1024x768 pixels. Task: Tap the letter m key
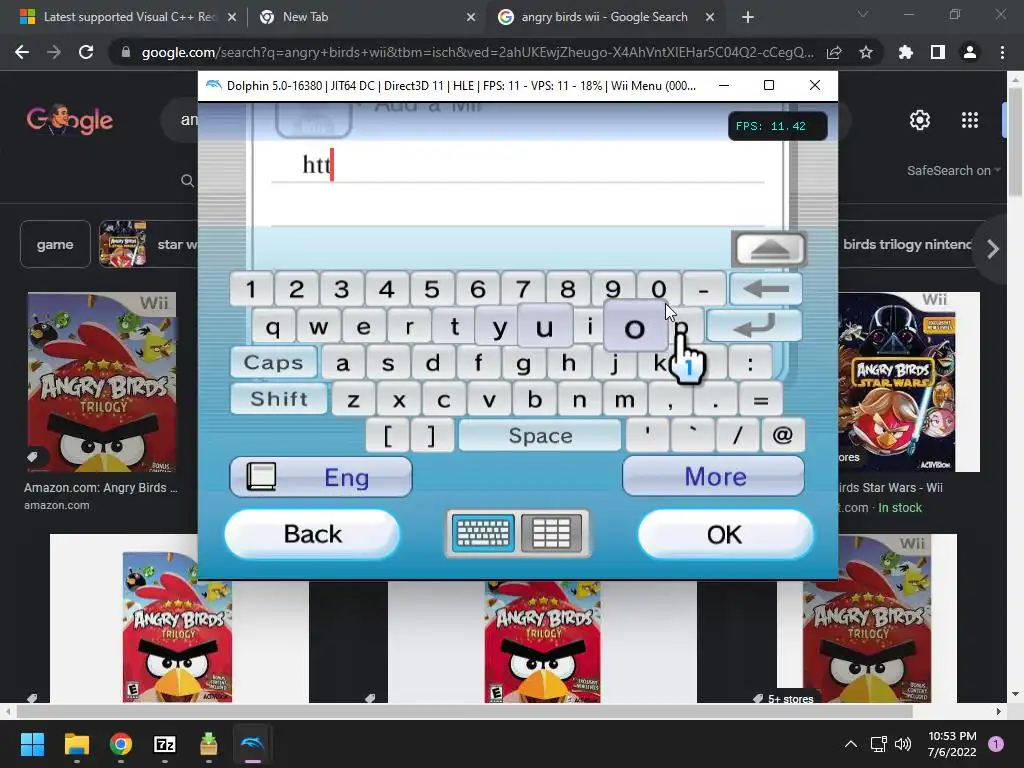pos(625,399)
